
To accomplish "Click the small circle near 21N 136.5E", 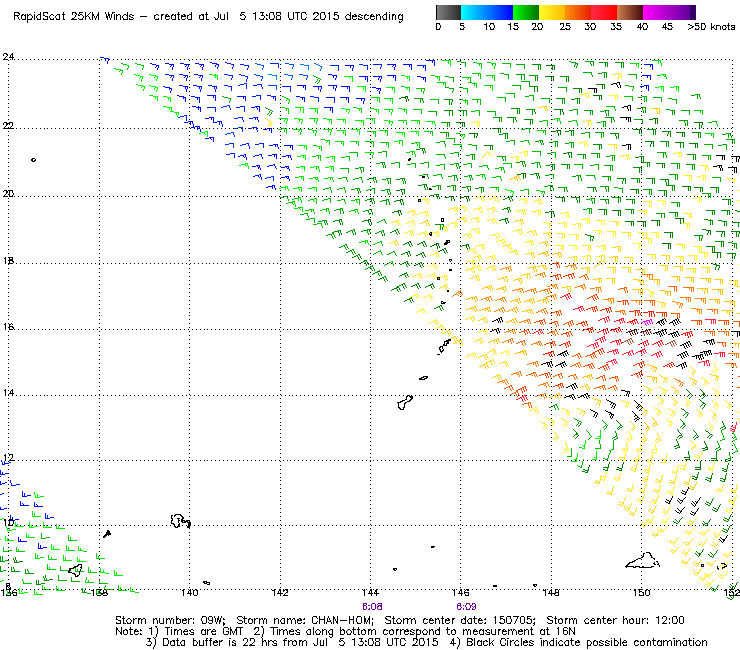I will (34, 160).
